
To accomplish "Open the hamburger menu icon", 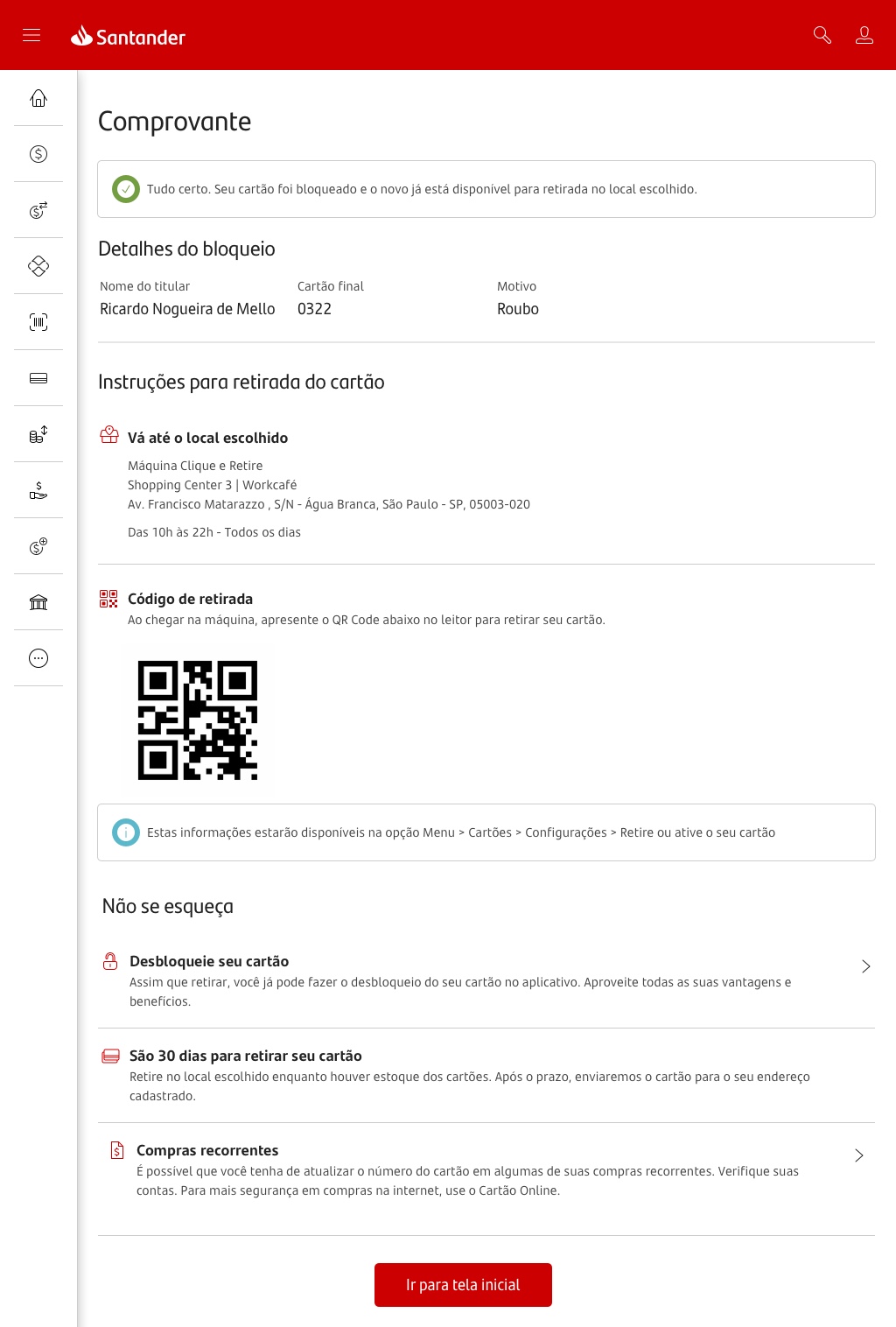I will [31, 35].
